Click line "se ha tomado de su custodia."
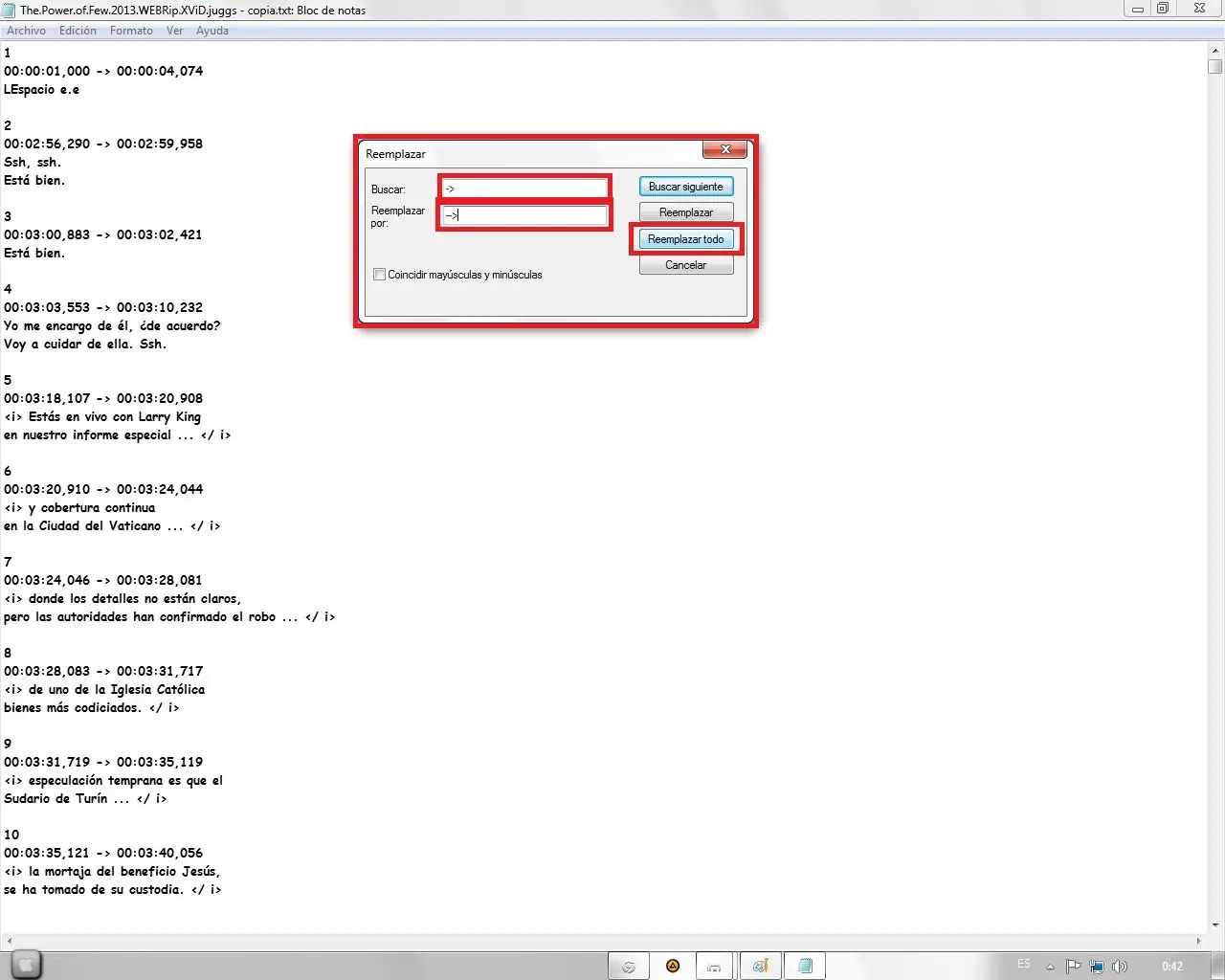Viewport: 1225px width, 980px height. 112,889
